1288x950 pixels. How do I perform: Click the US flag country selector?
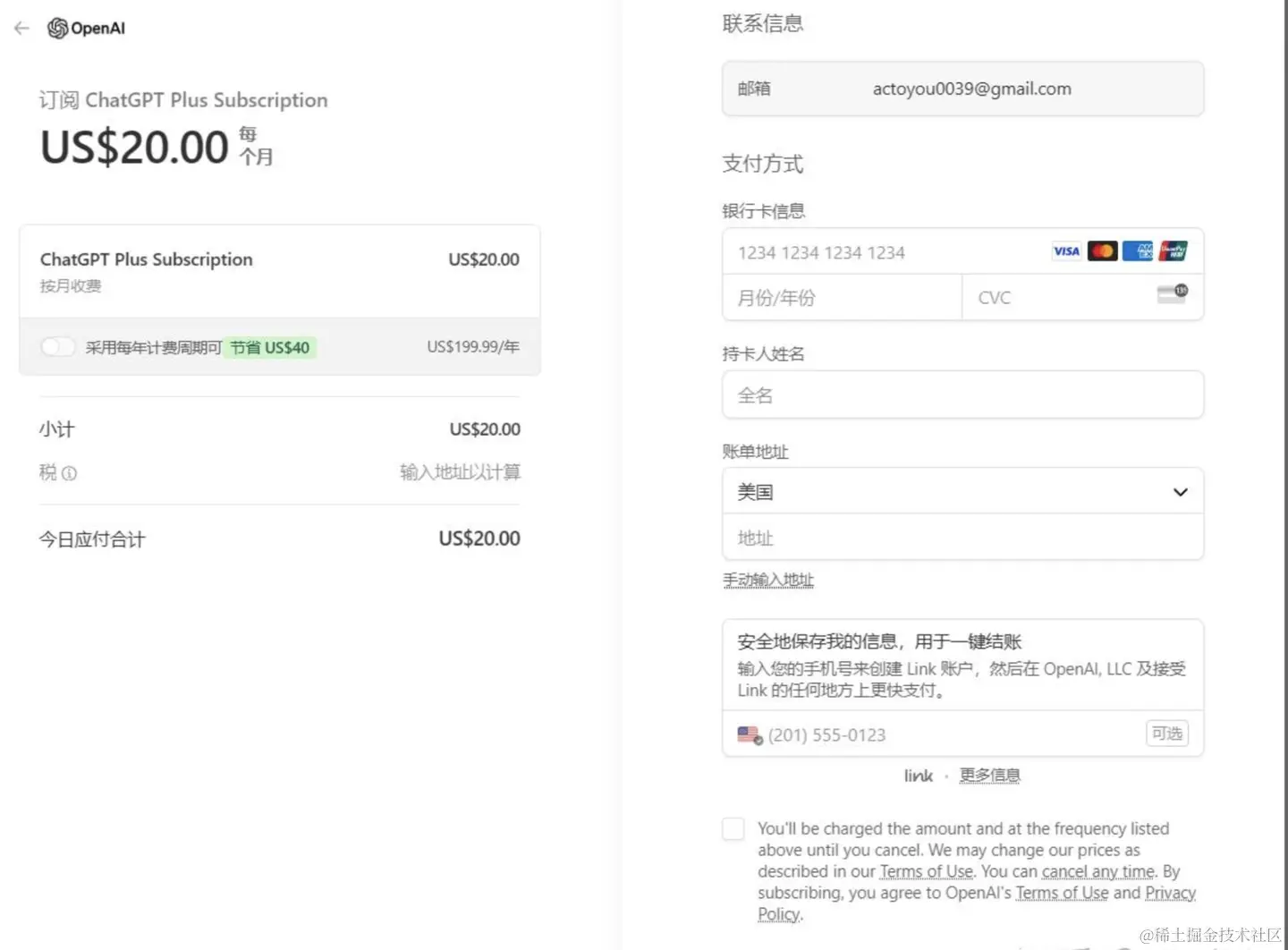tap(750, 735)
